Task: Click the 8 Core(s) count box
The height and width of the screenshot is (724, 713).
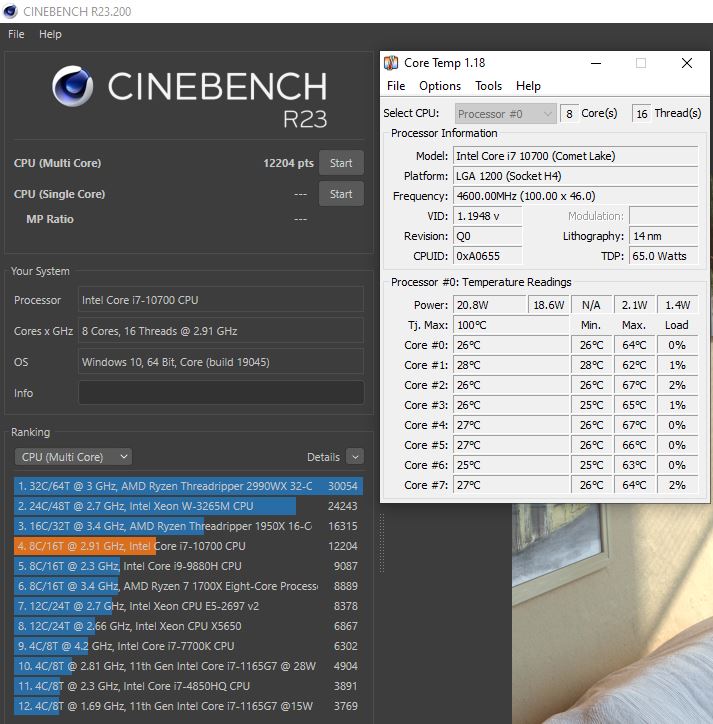Action: 569,114
